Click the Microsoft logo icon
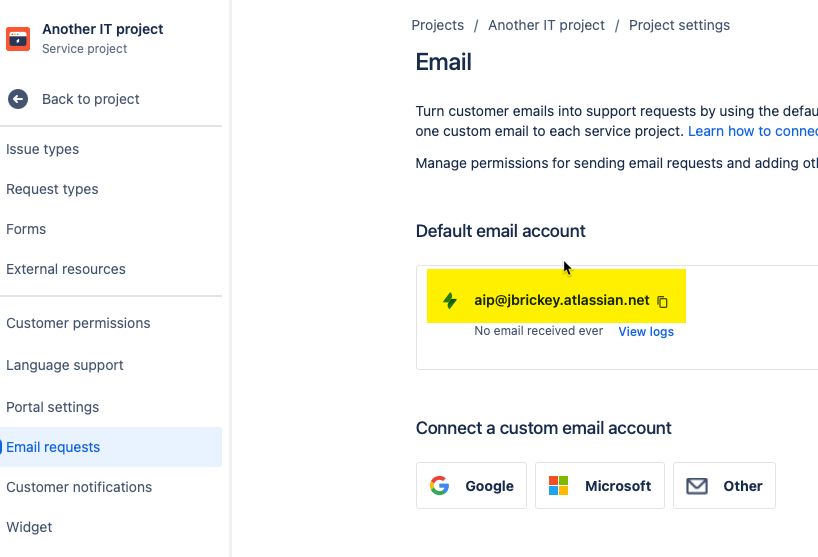Screen dimensions: 818x557 click(558, 486)
